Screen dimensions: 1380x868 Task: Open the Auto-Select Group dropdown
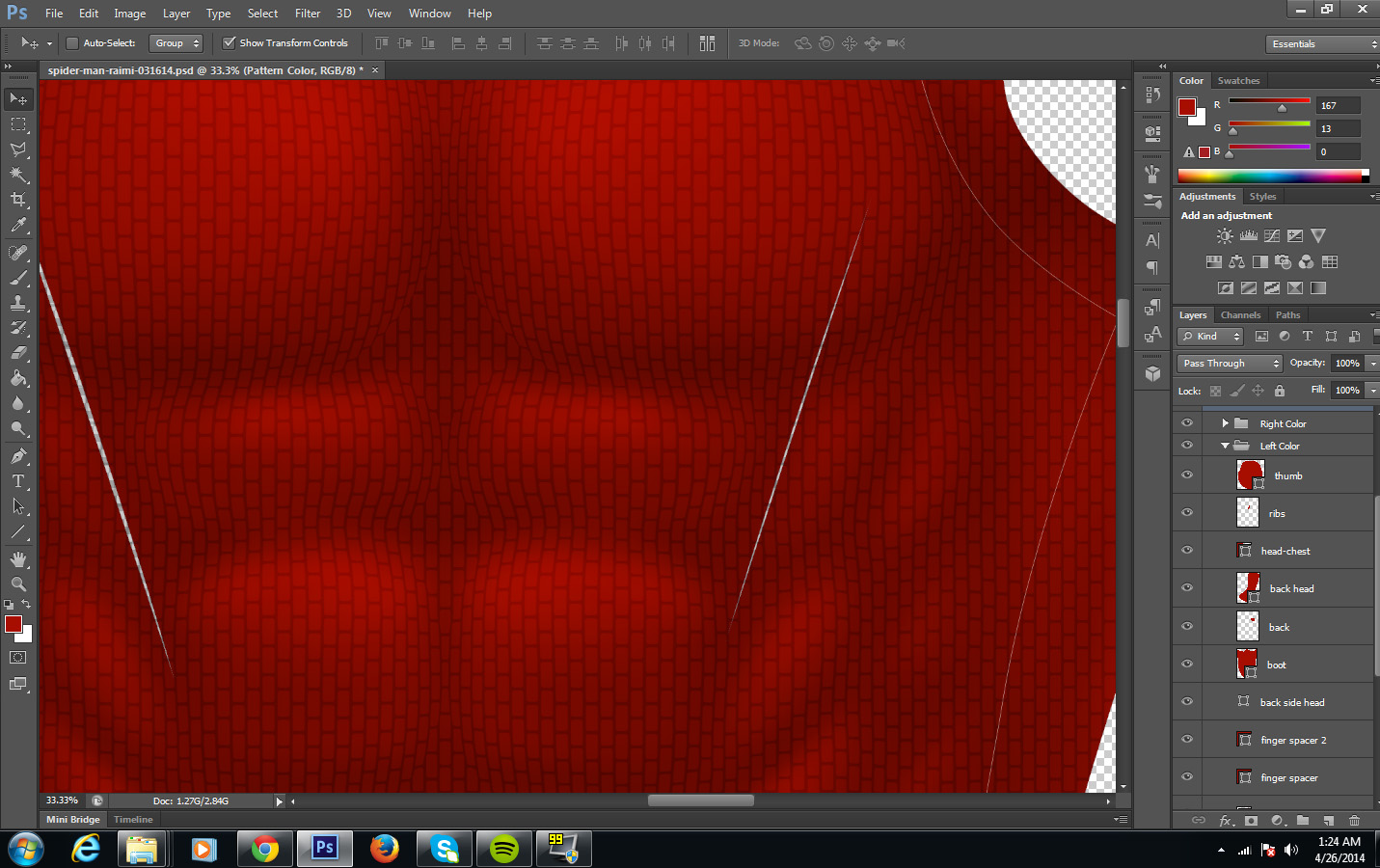click(177, 43)
